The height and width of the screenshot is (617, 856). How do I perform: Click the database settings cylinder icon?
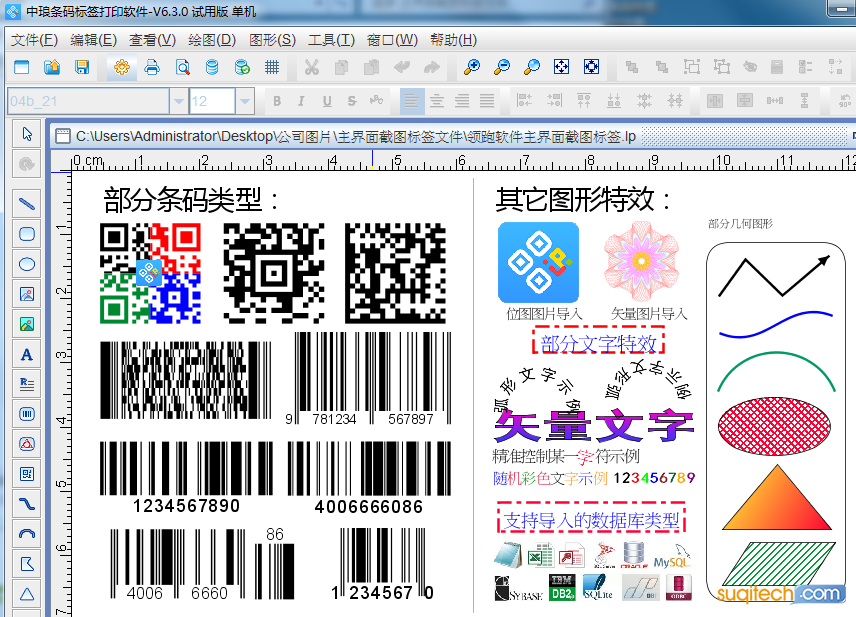(x=212, y=67)
